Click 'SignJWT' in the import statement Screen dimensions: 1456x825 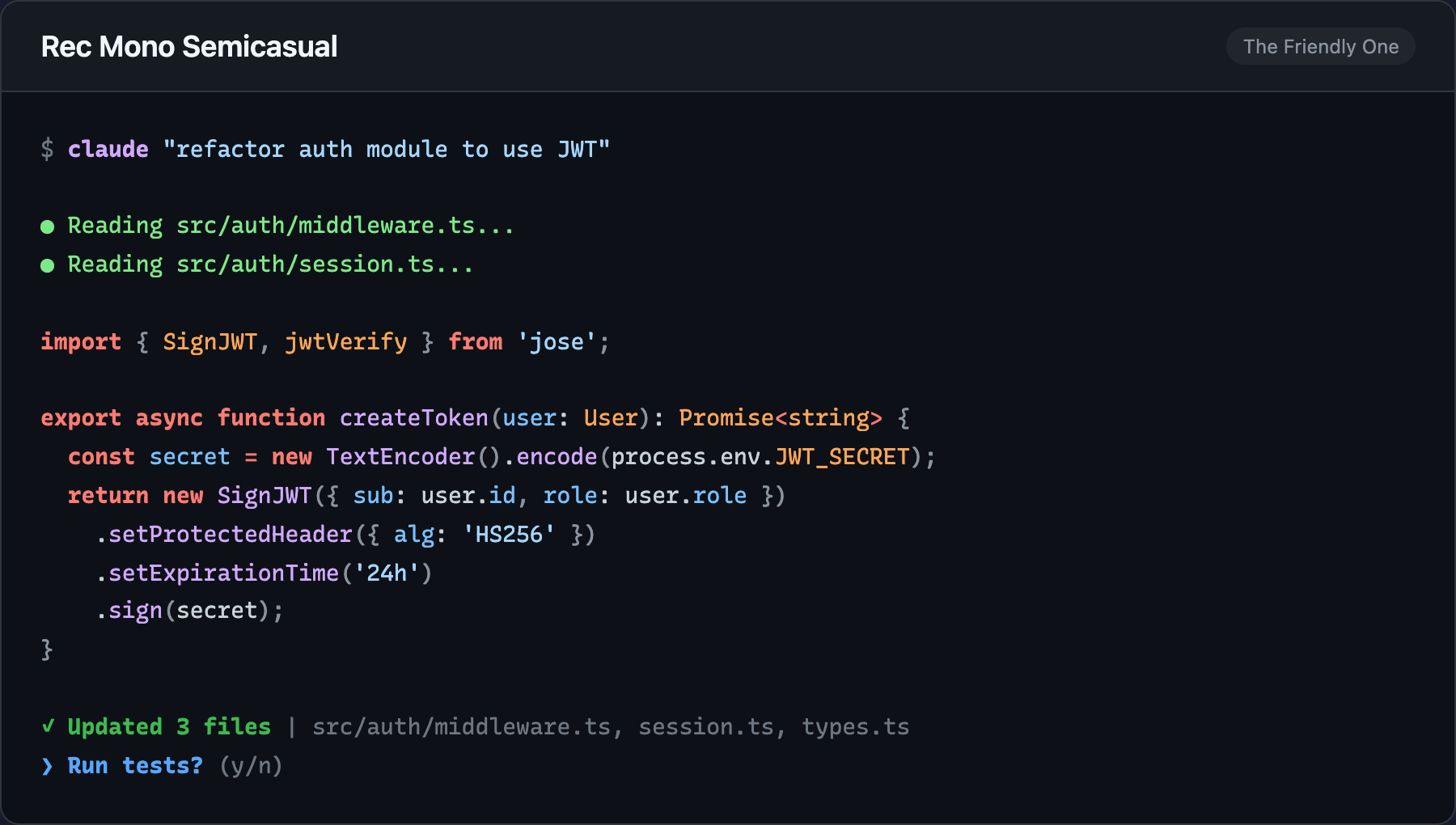coord(210,341)
